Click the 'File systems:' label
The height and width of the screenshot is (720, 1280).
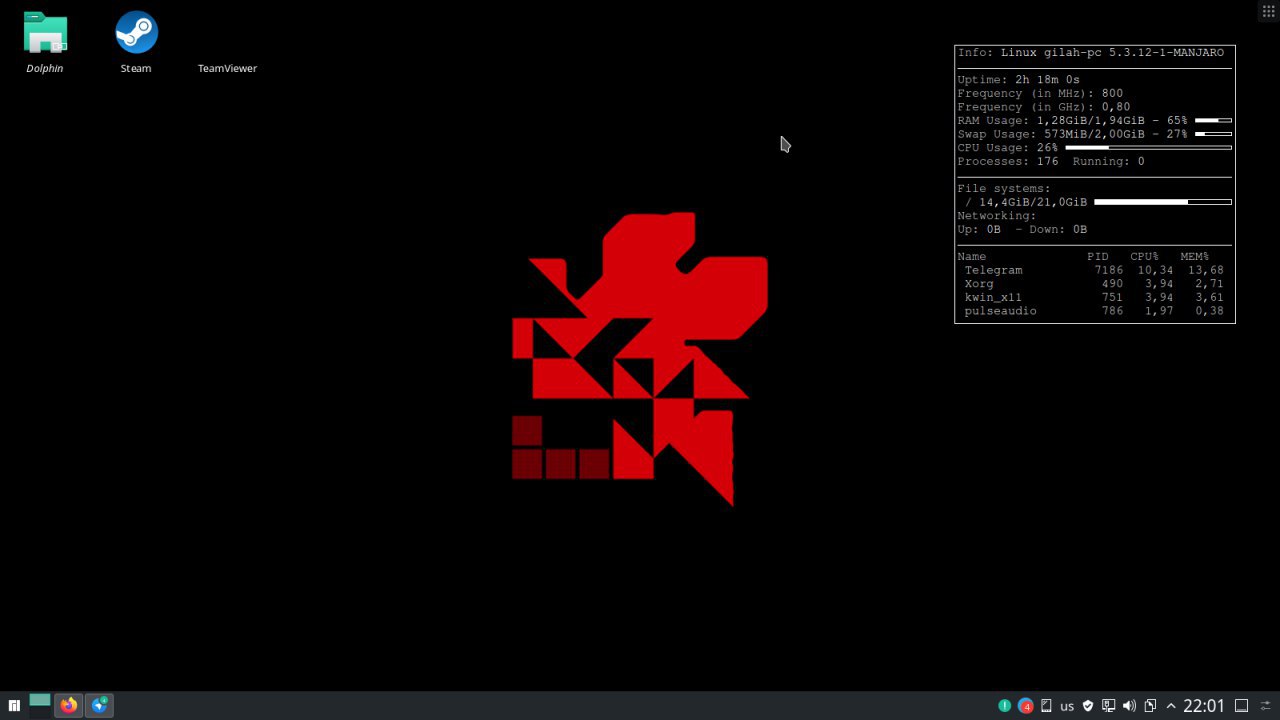coord(1004,188)
